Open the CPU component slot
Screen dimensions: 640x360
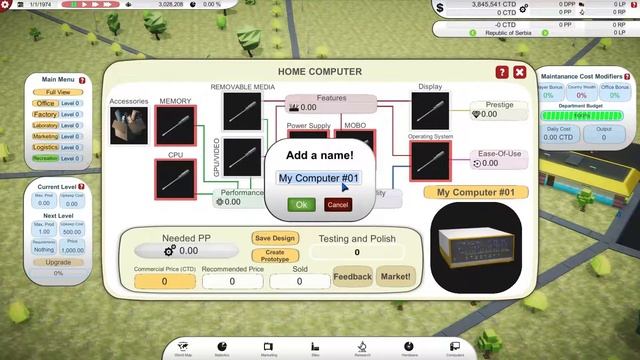[176, 179]
